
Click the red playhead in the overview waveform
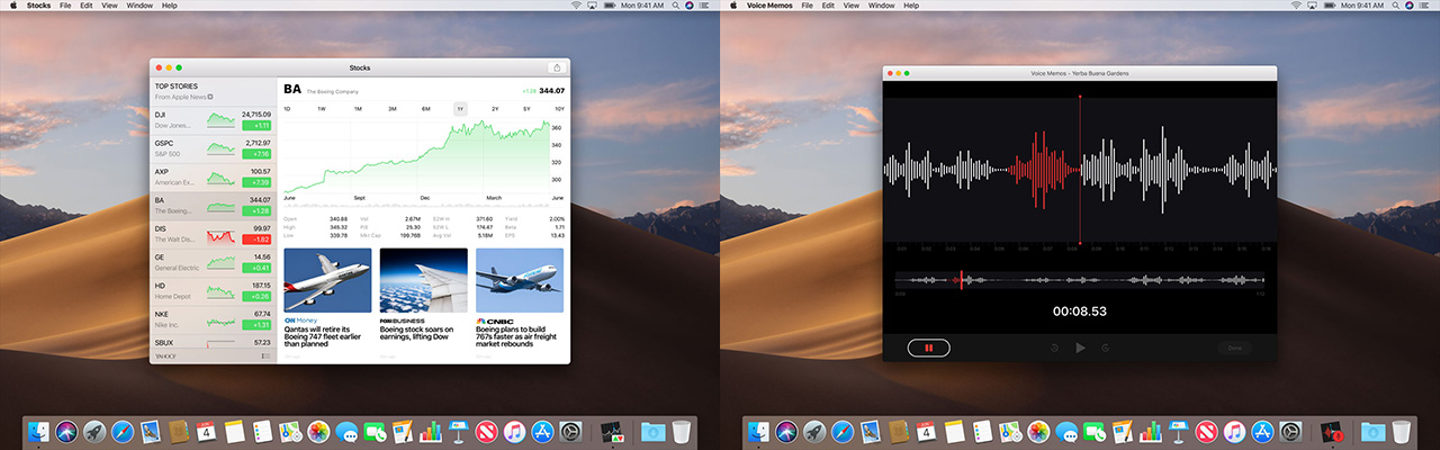click(961, 280)
